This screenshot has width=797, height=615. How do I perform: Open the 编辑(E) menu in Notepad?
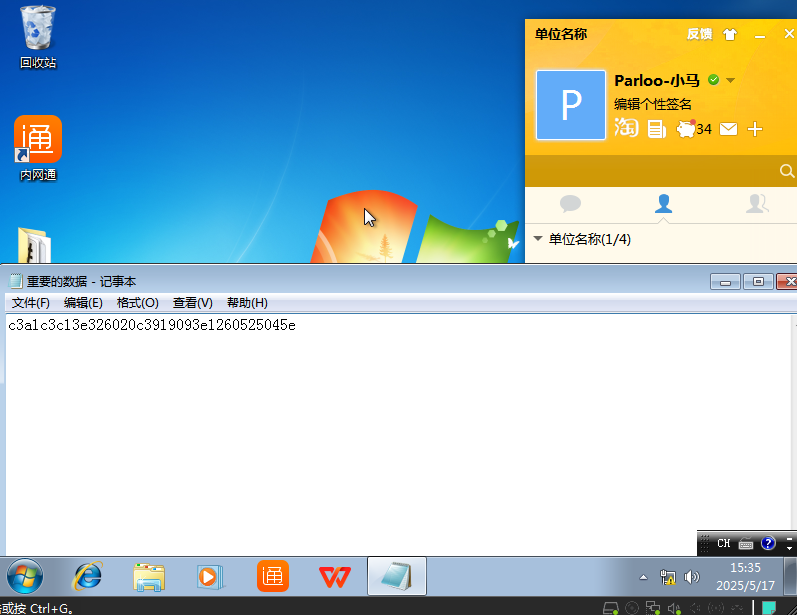[x=83, y=303]
